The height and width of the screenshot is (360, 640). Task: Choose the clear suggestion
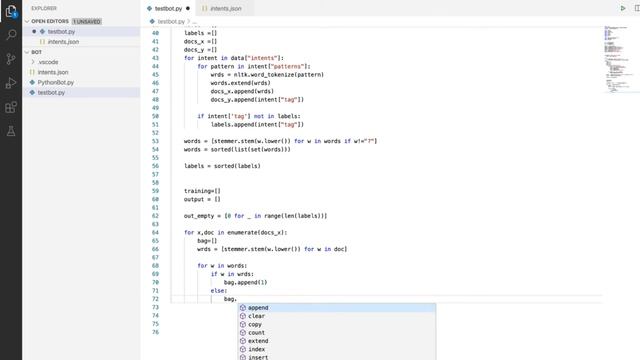click(x=337, y=316)
